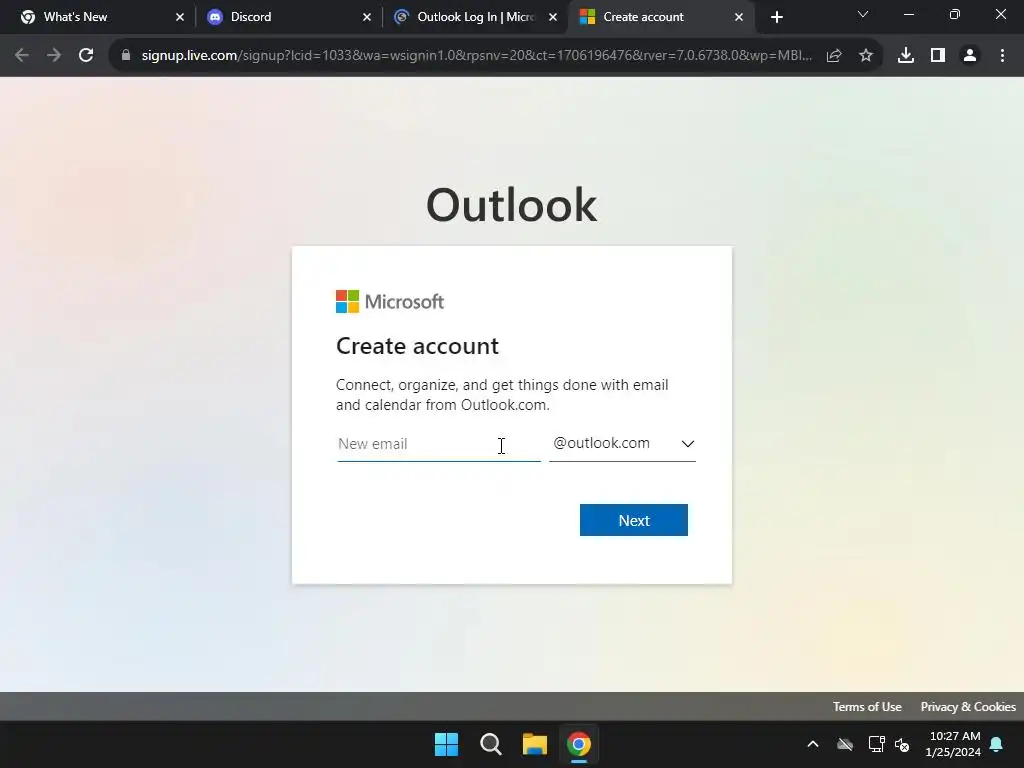Open the clock showing 10:27 AM
This screenshot has width=1024, height=768.
click(x=953, y=744)
